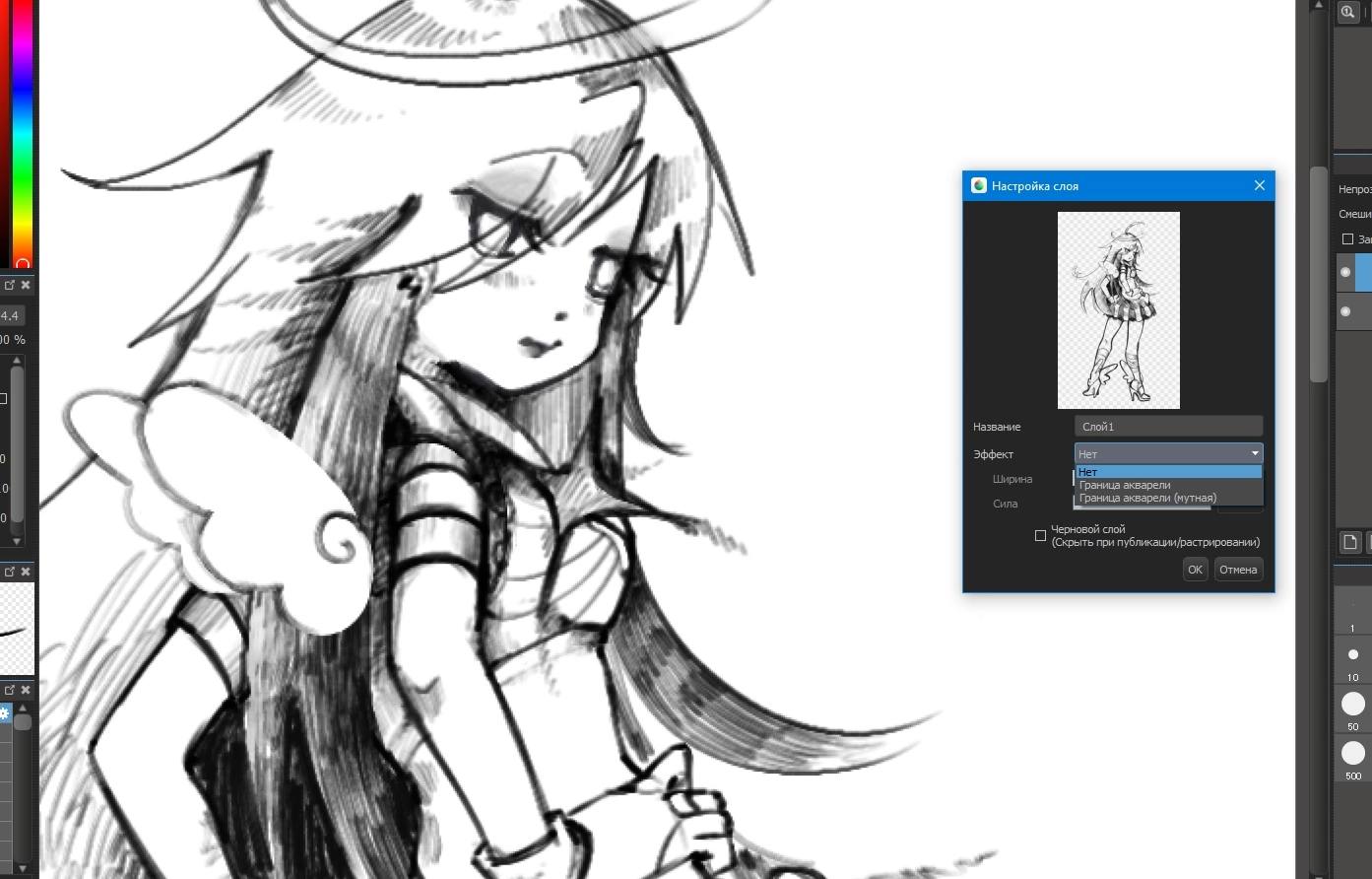
Task: Select the brush size 1 preset
Action: click(x=1352, y=613)
